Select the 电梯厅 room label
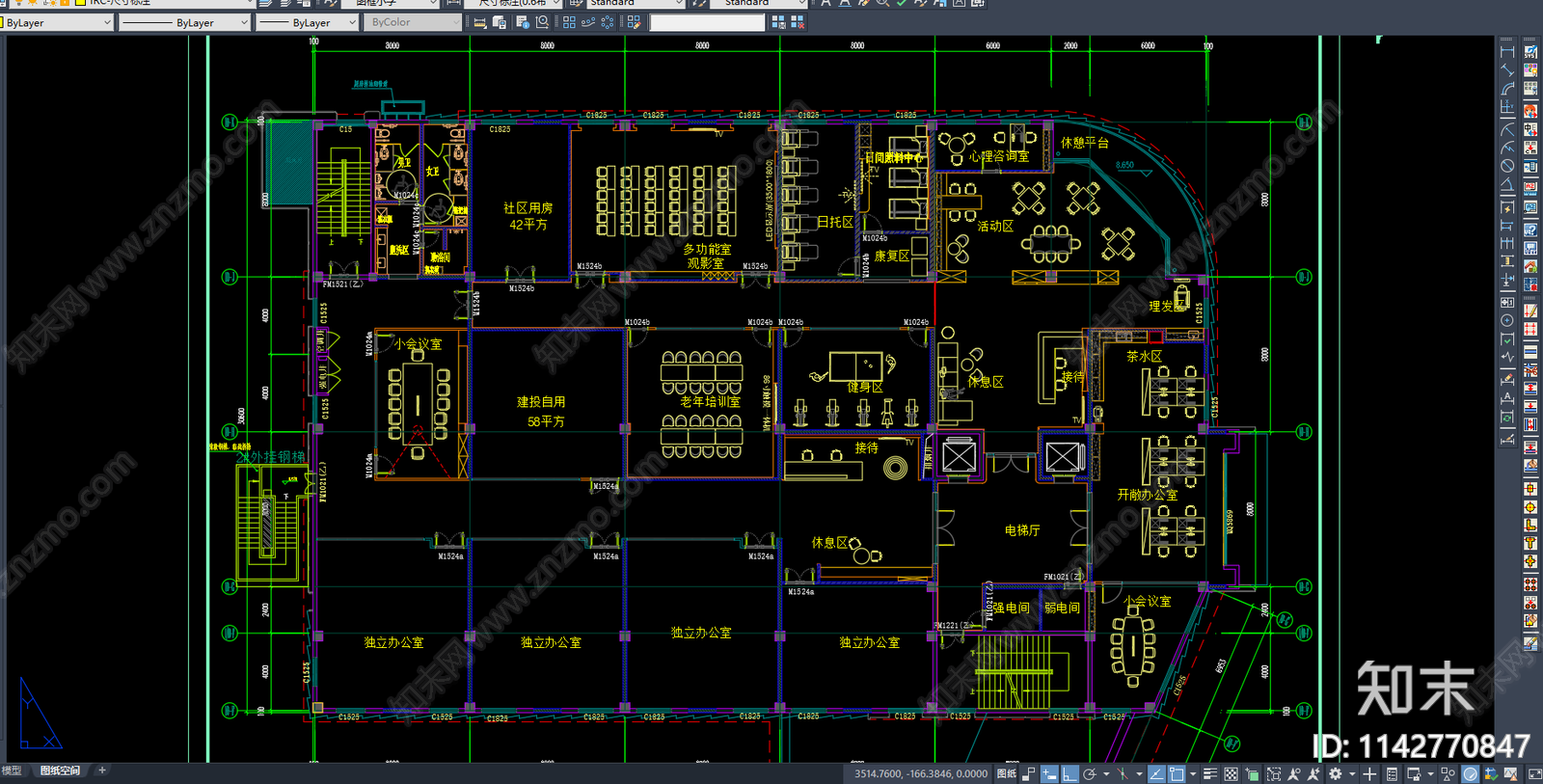The width and height of the screenshot is (1543, 784). click(1022, 530)
